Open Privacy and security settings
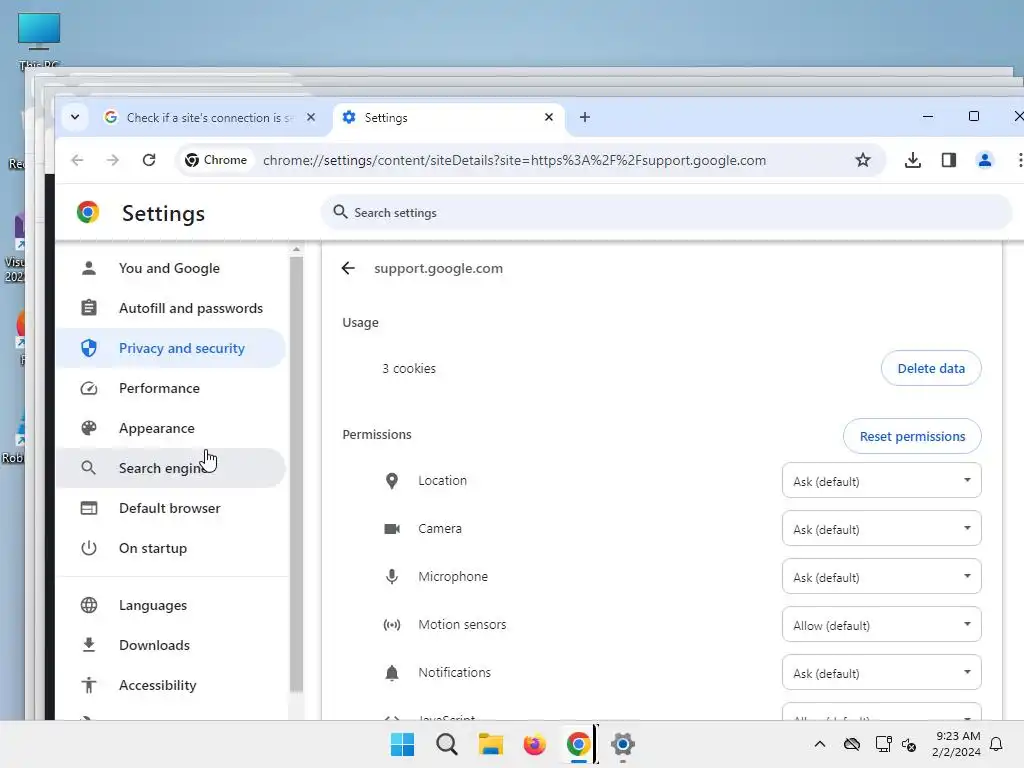Image resolution: width=1024 pixels, height=768 pixels. pos(170,348)
